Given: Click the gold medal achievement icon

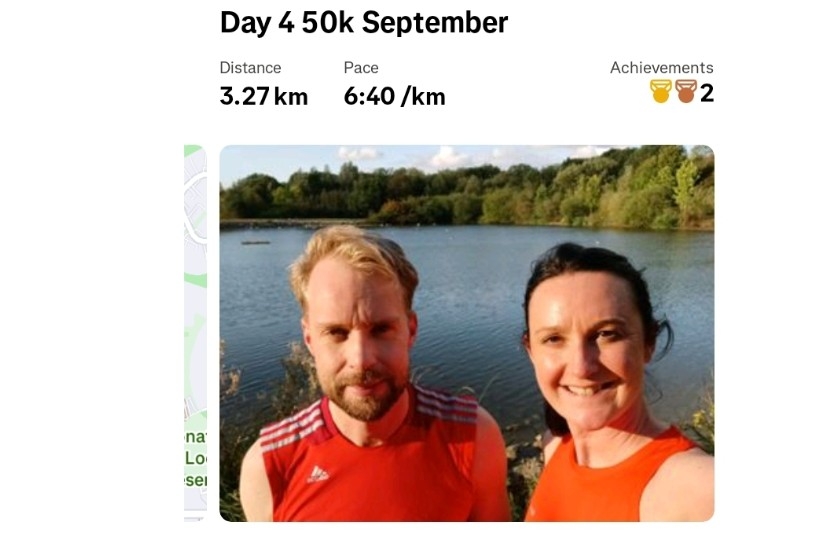Looking at the screenshot, I should (661, 92).
